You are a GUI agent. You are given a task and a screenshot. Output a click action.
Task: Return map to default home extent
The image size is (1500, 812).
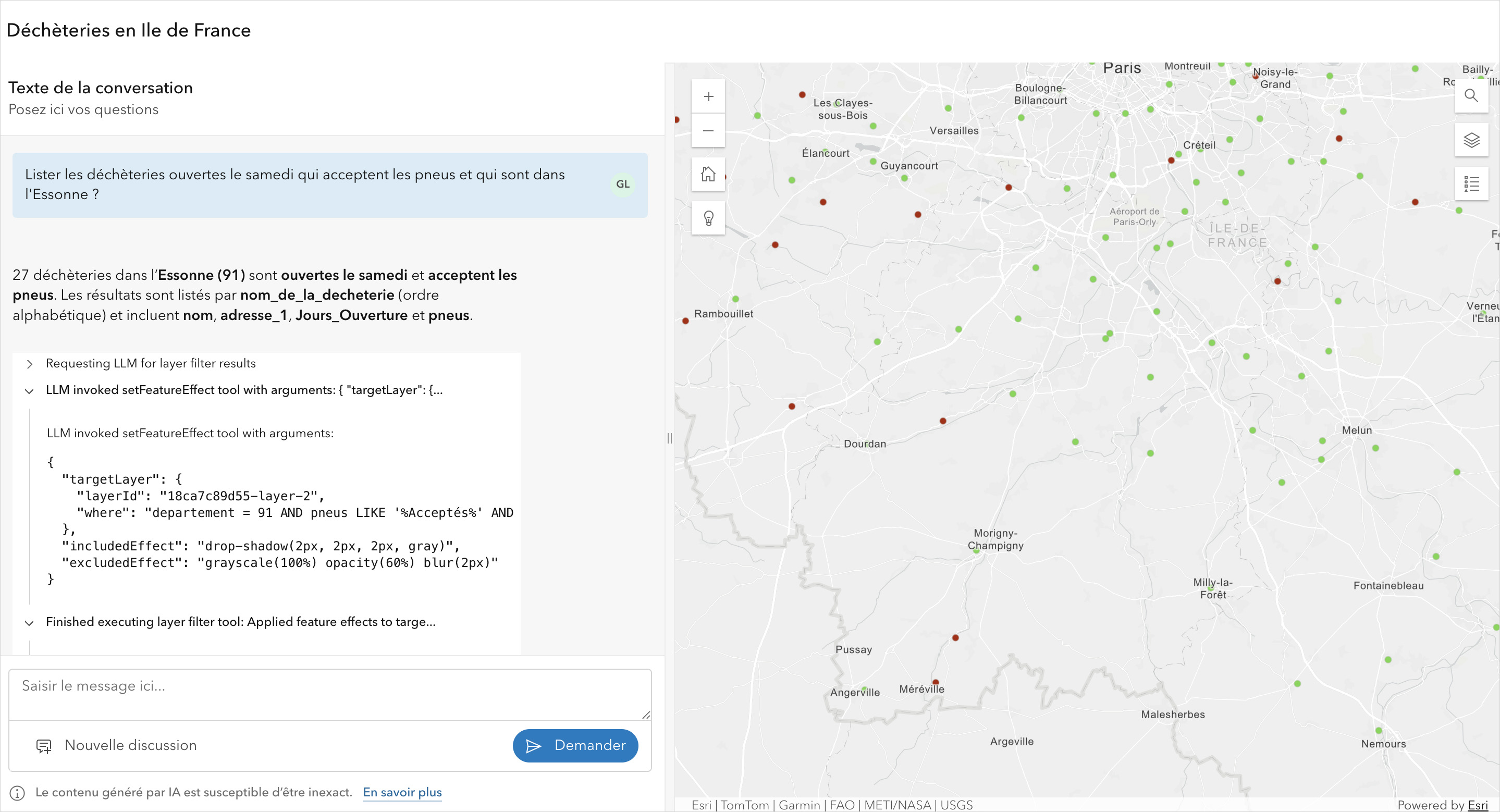click(x=708, y=174)
